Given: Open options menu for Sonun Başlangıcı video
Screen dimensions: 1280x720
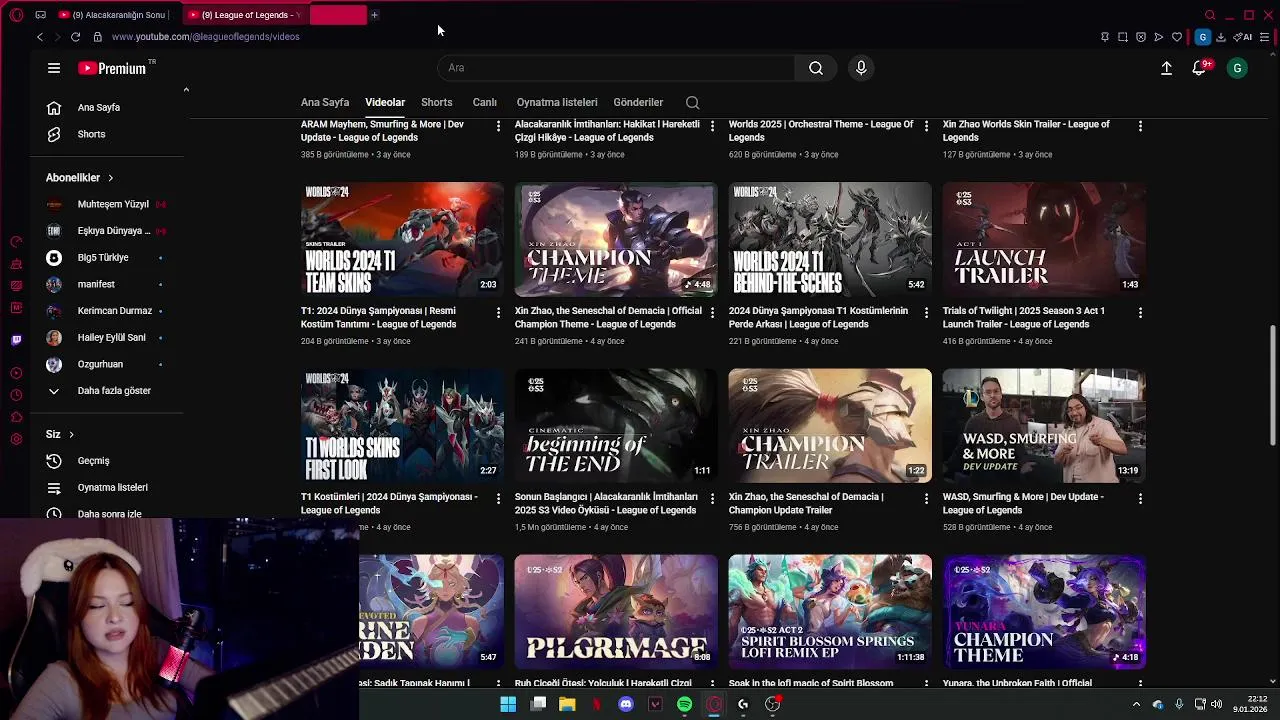Looking at the screenshot, I should [x=712, y=499].
